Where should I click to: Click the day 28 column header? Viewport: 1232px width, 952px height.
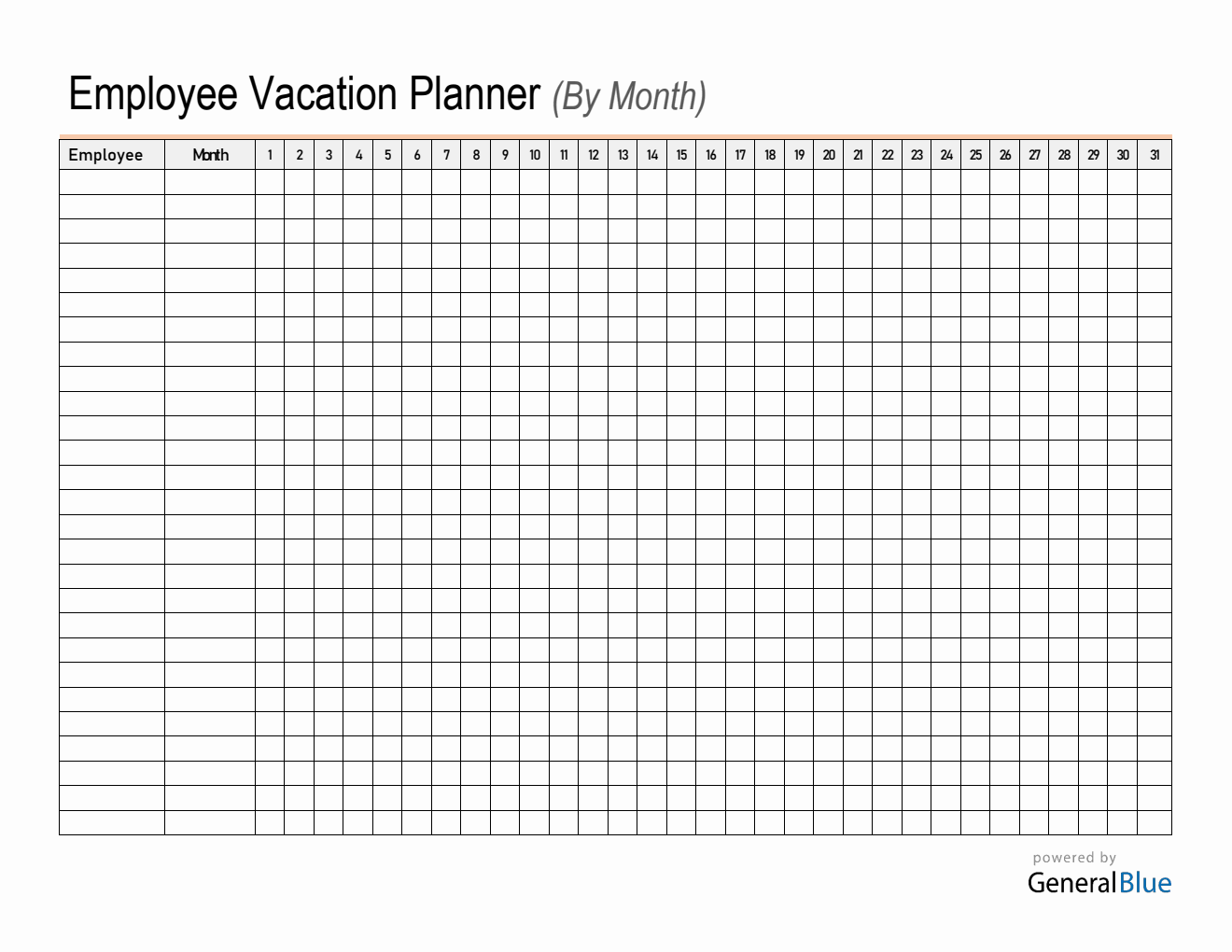click(x=1064, y=155)
